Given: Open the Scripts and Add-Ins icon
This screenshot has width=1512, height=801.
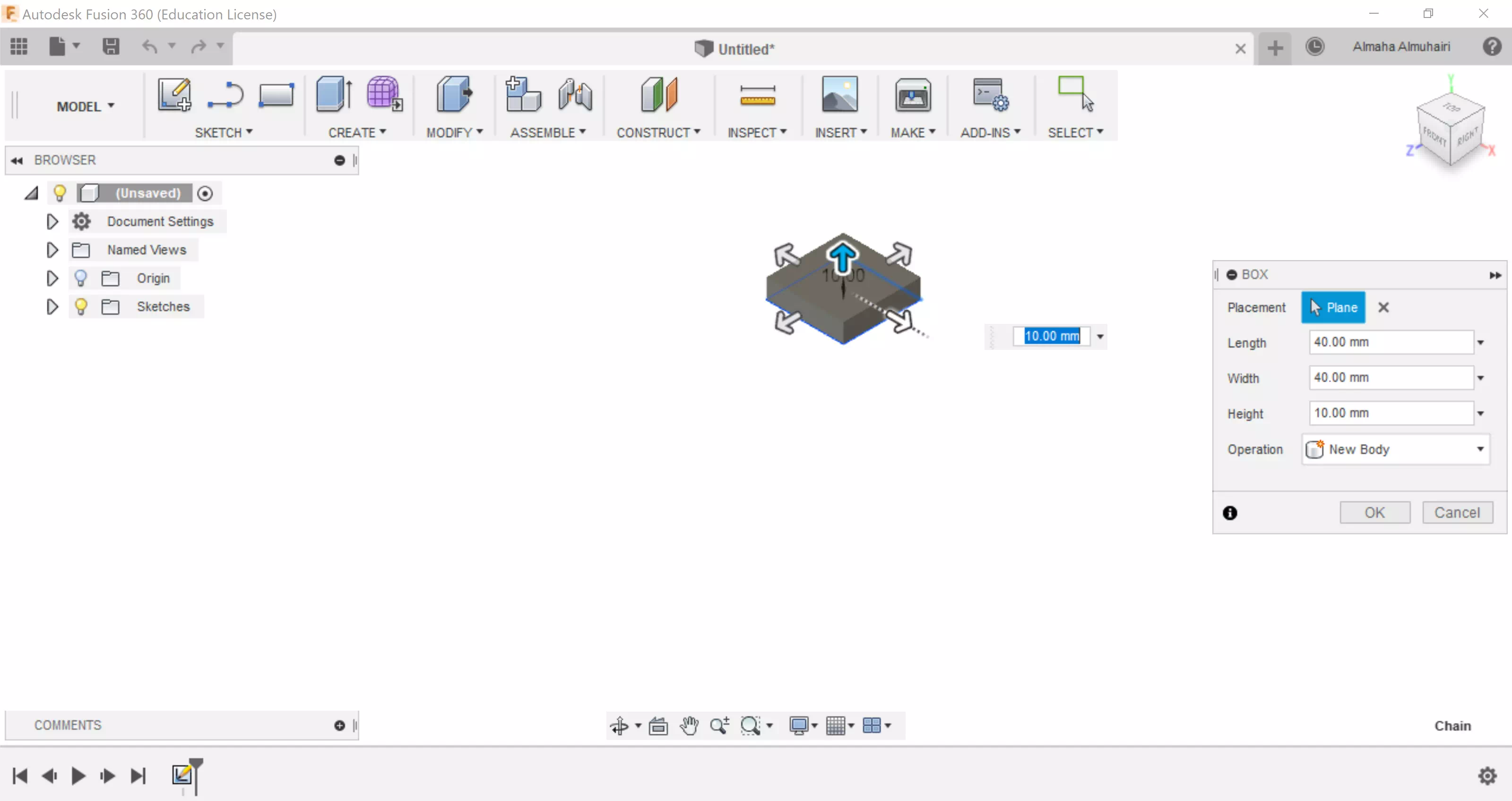Looking at the screenshot, I should pos(990,94).
